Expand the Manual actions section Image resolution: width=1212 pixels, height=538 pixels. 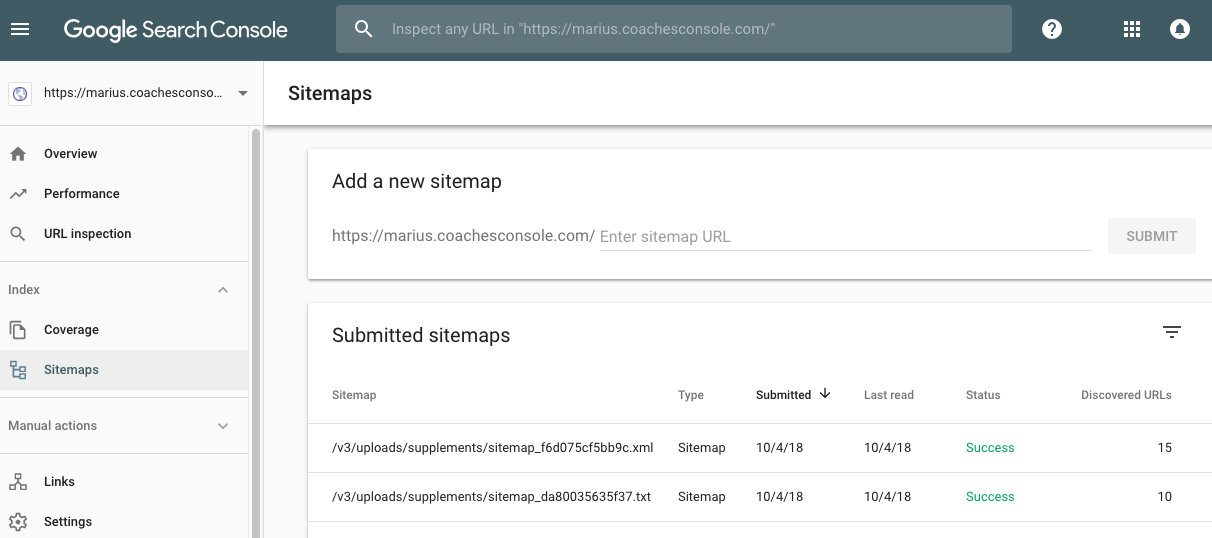click(223, 426)
